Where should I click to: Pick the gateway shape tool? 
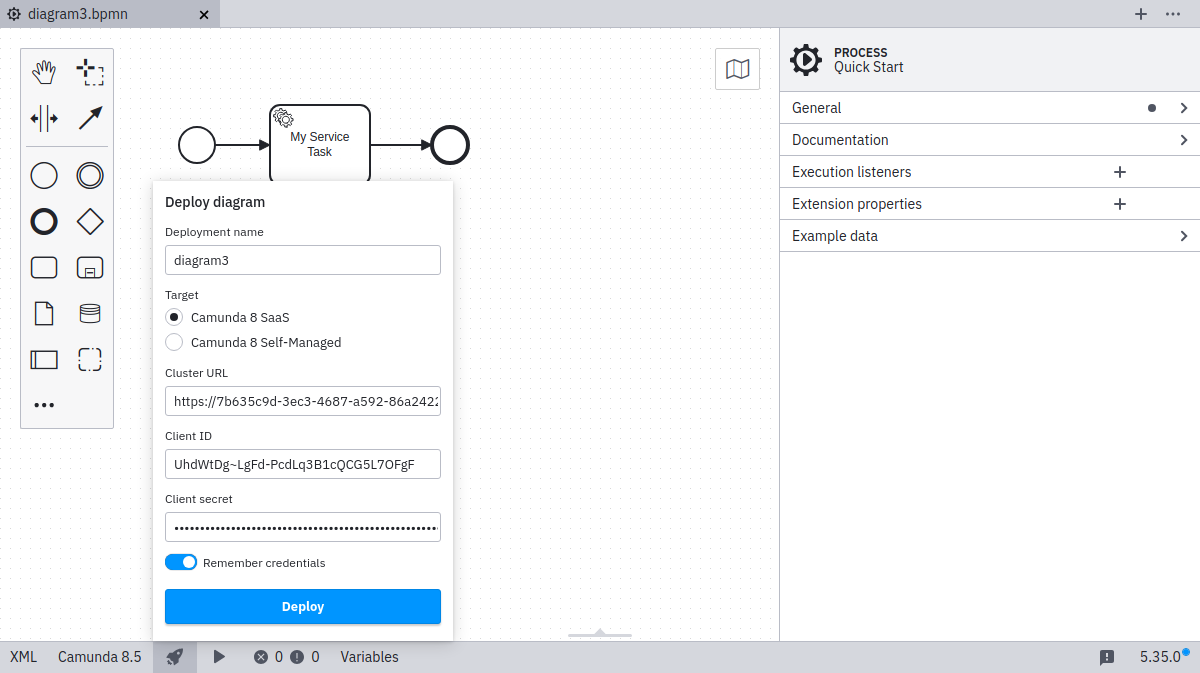tap(90, 221)
